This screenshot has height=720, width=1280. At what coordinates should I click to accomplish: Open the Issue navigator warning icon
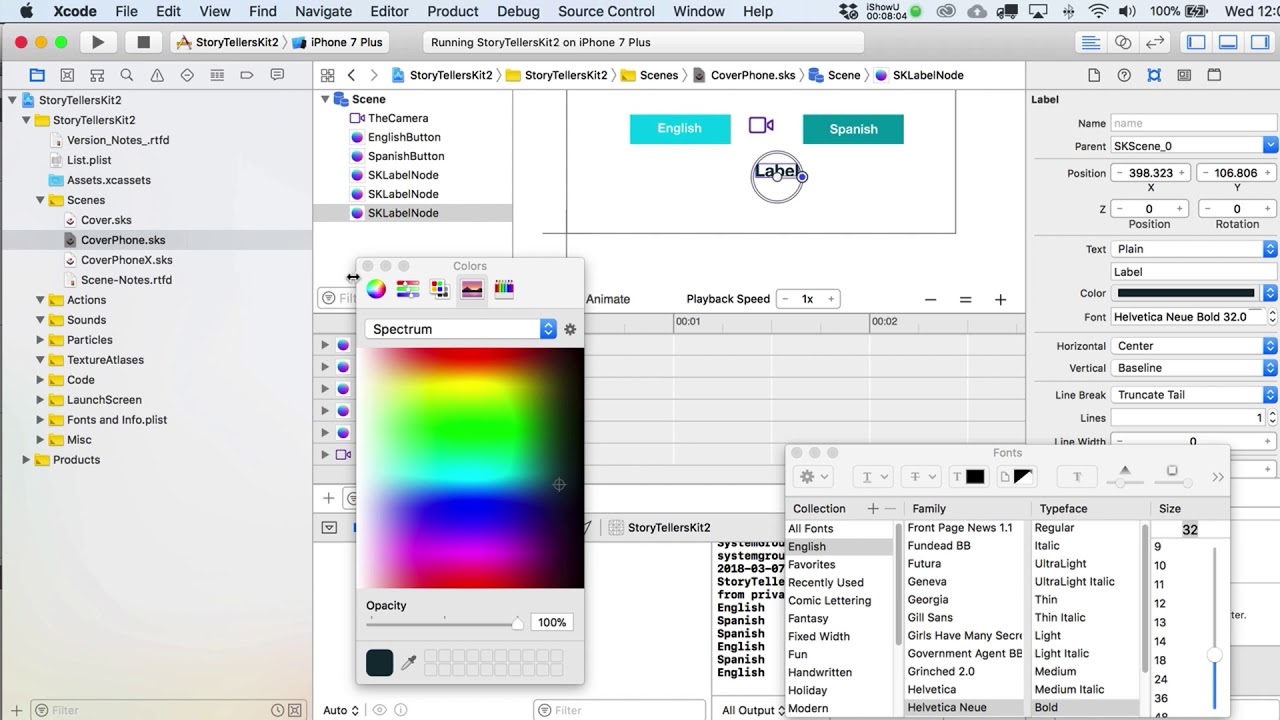pyautogui.click(x=157, y=75)
